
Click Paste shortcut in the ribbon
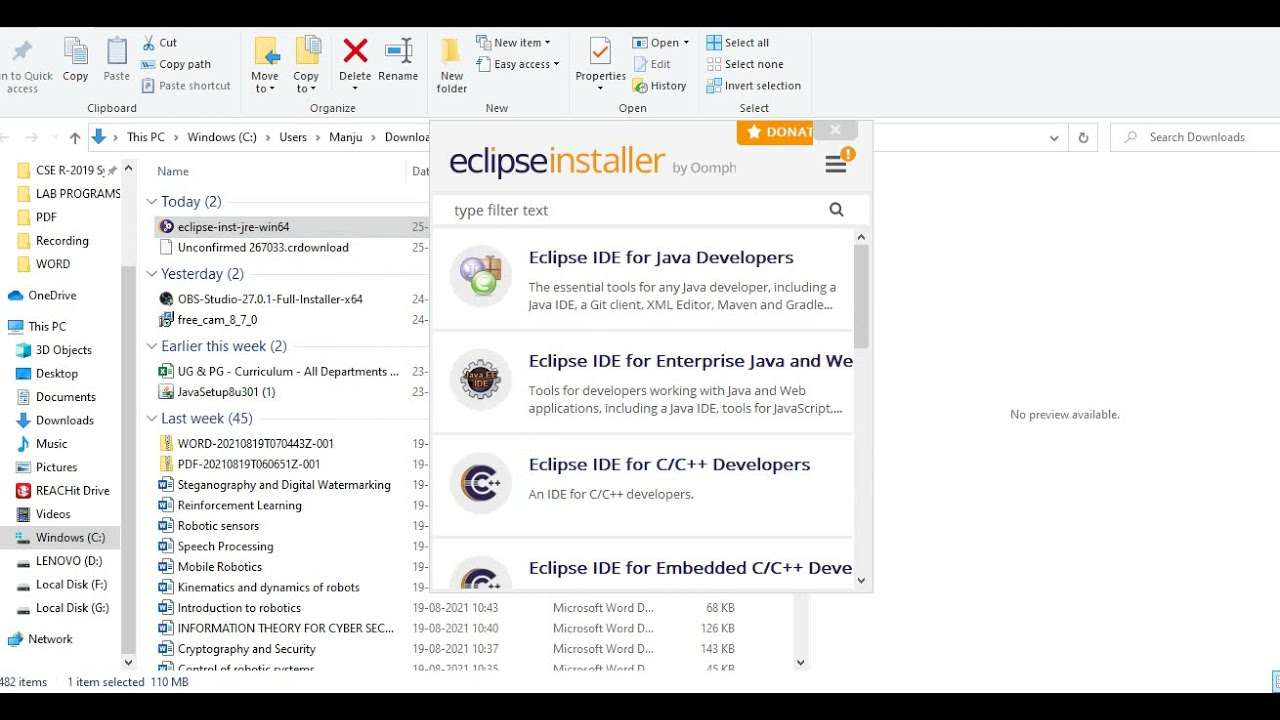click(x=186, y=85)
